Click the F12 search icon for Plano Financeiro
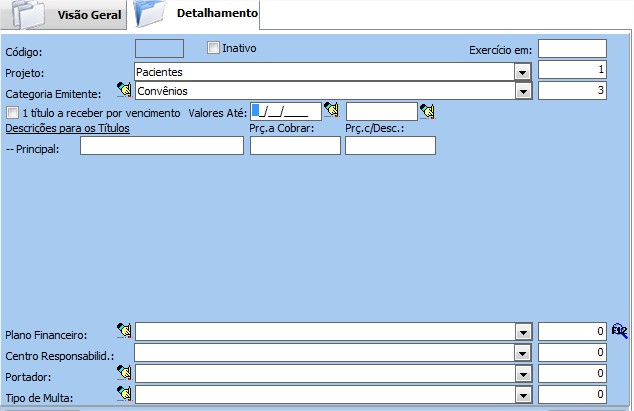The width and height of the screenshot is (634, 411). (619, 330)
